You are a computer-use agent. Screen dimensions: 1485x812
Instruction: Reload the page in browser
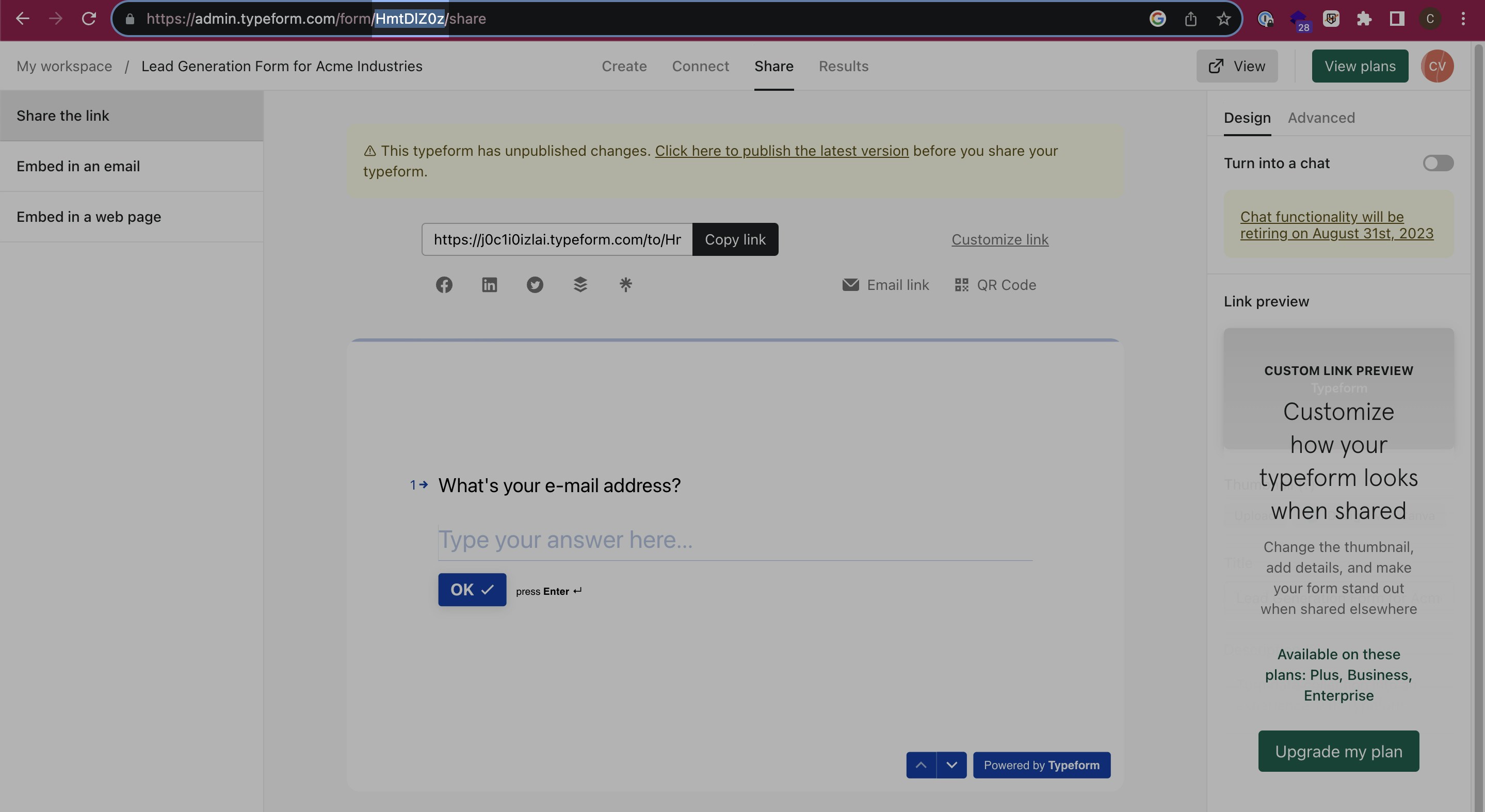pos(89,19)
